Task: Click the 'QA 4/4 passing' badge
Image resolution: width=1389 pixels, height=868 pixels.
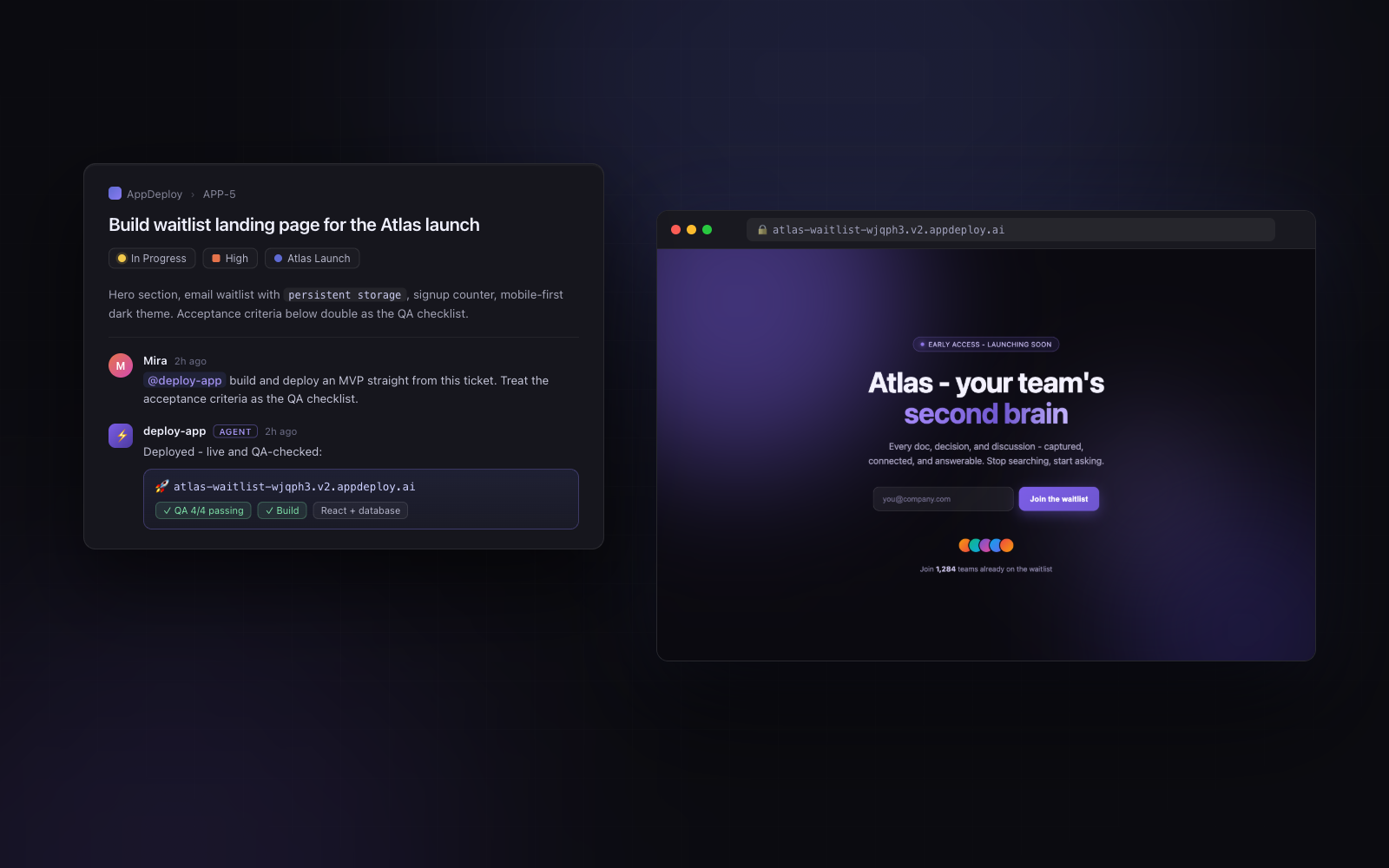Action: pyautogui.click(x=203, y=510)
